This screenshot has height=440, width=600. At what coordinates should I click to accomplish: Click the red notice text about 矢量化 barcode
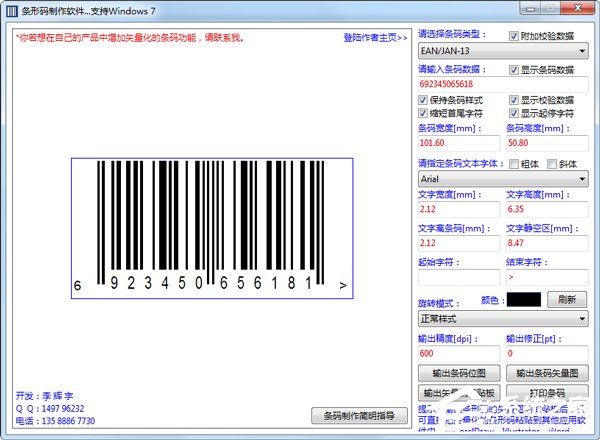130,37
